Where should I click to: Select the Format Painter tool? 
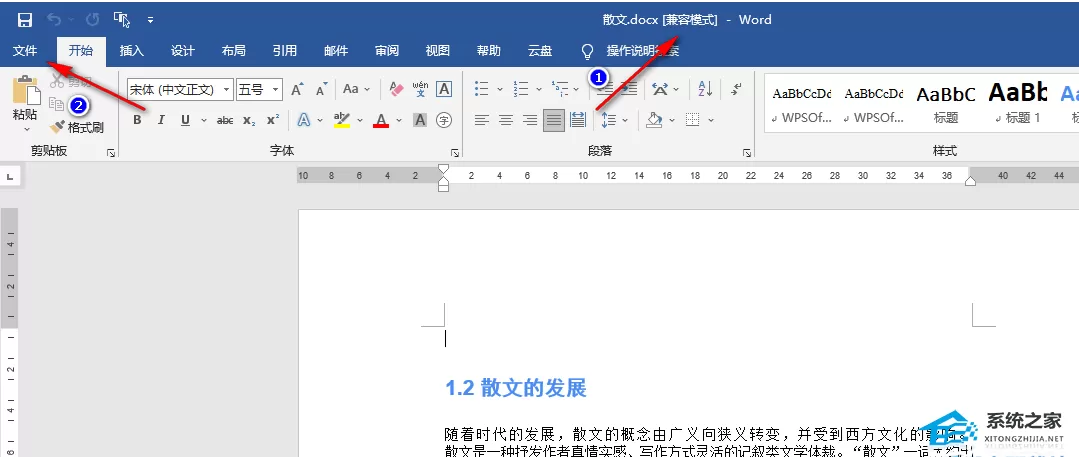point(78,127)
